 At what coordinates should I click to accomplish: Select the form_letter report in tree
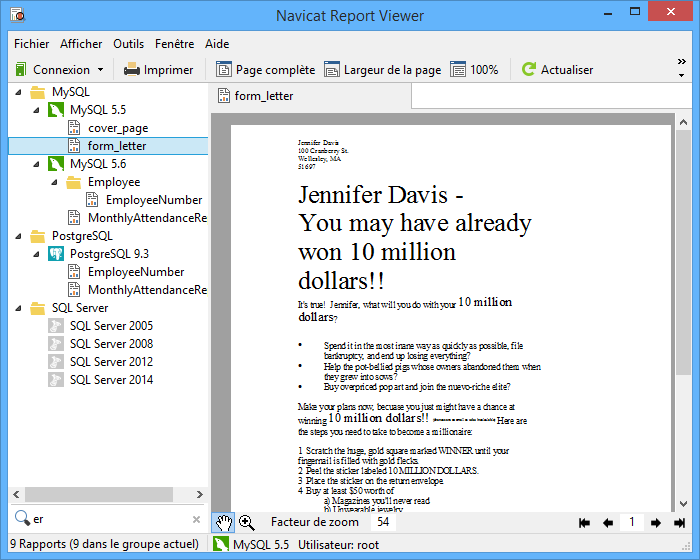click(108, 146)
